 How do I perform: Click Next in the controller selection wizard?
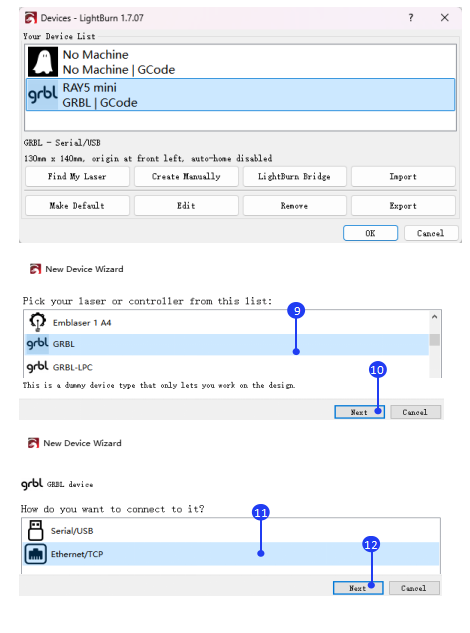359,412
